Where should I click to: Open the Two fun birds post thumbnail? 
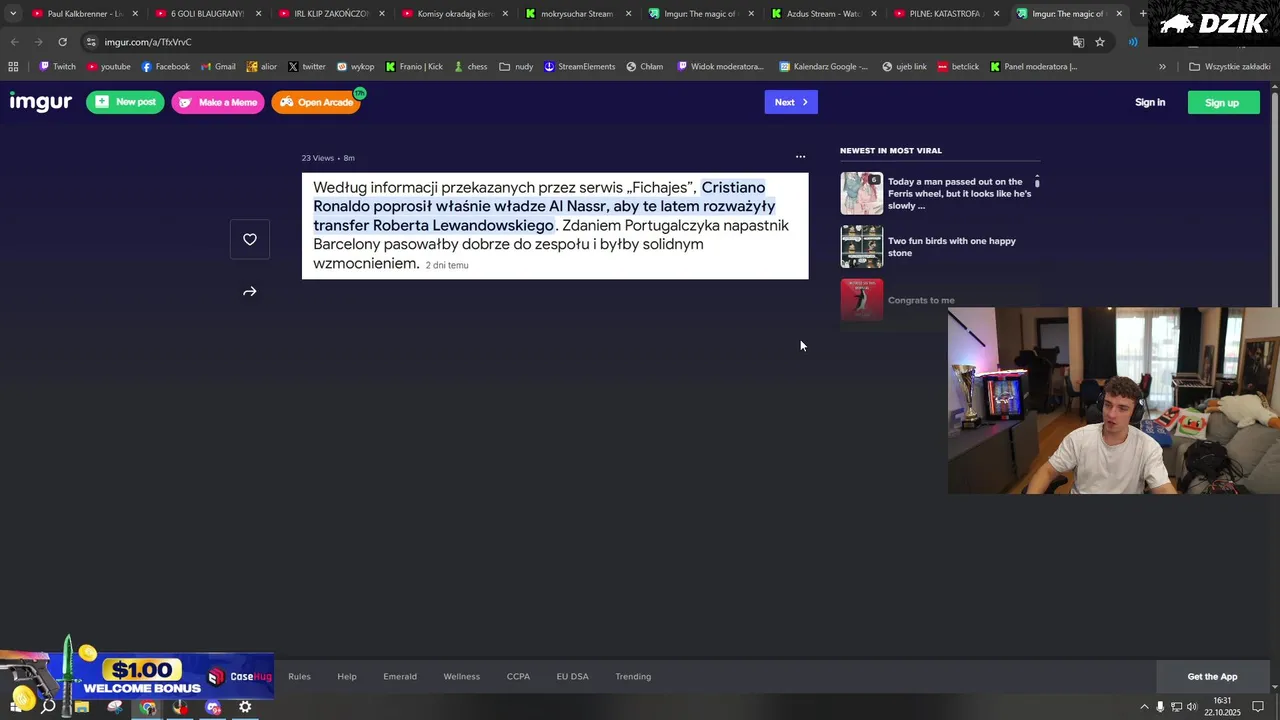point(862,246)
